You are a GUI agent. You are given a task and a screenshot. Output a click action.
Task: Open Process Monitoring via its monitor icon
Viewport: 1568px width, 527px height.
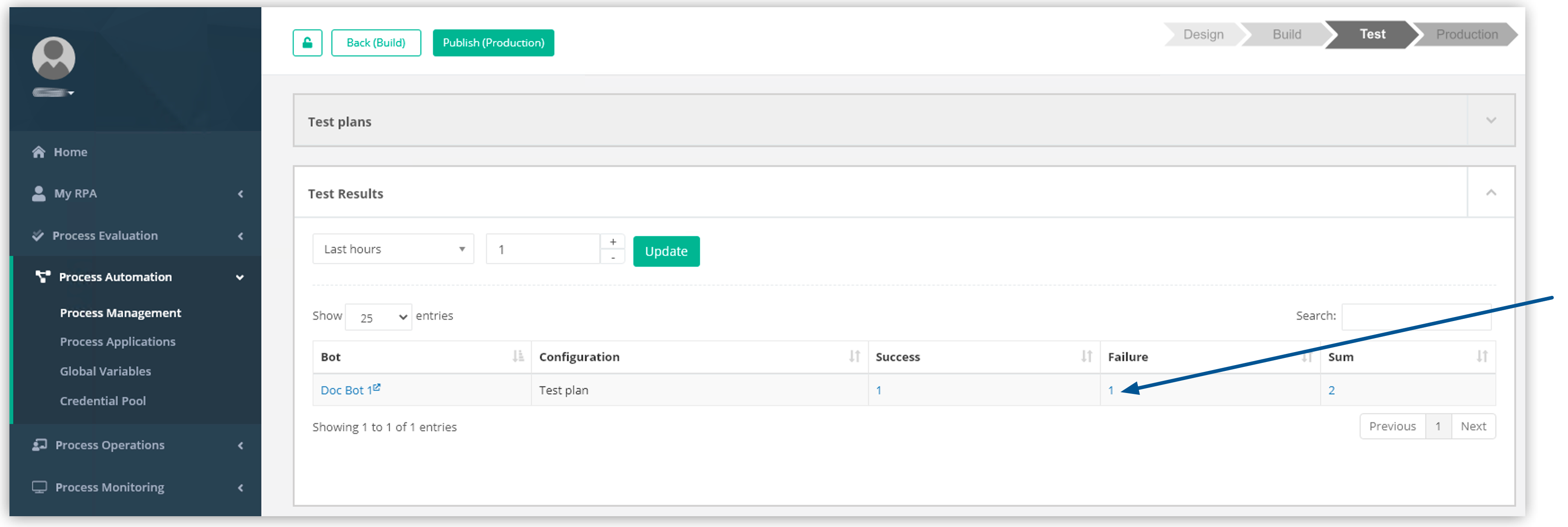(39, 487)
